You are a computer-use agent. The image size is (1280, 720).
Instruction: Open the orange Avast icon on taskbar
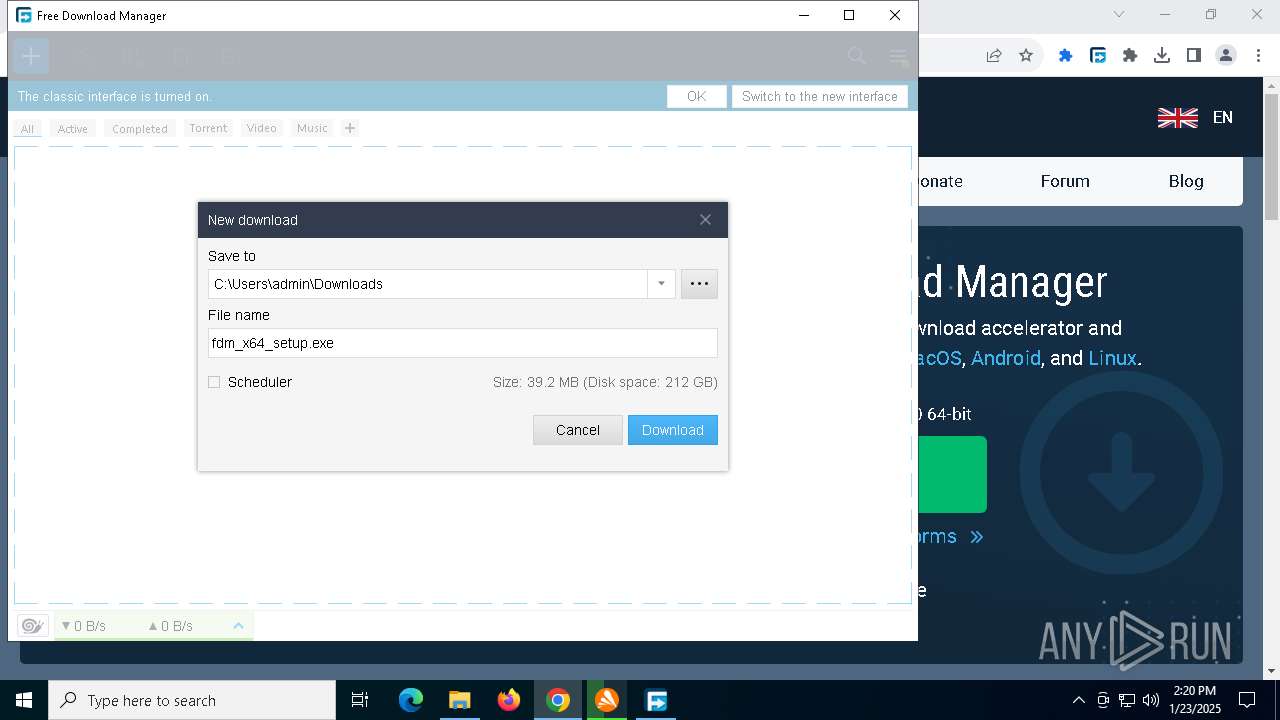(607, 700)
